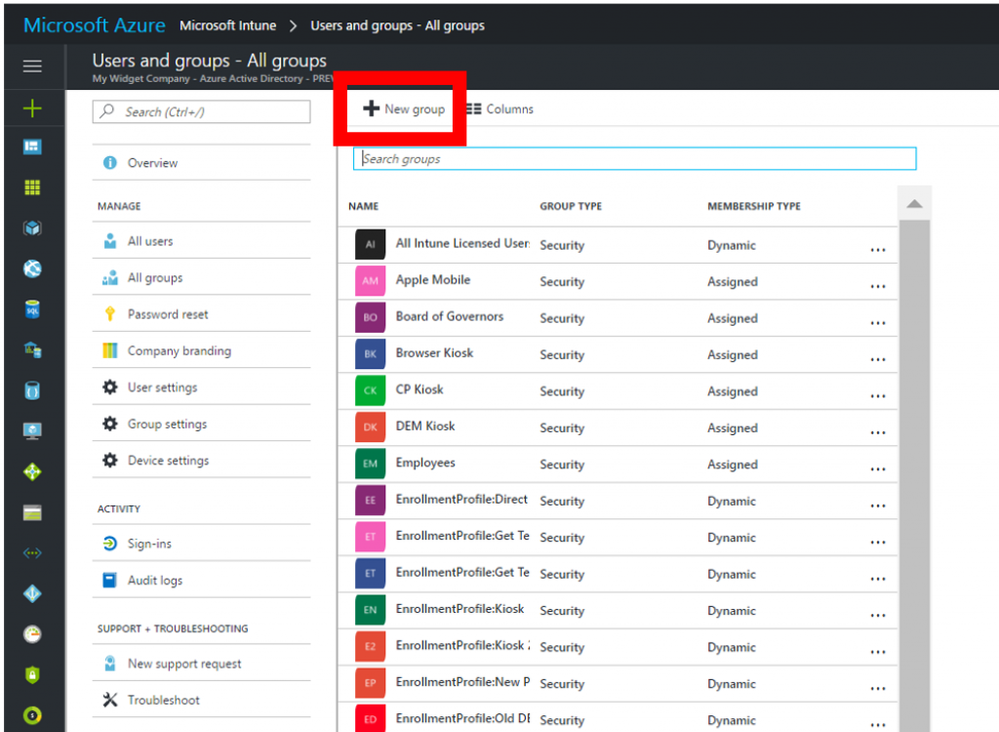Image resolution: width=999 pixels, height=732 pixels.
Task: Click the New group button
Action: point(404,109)
